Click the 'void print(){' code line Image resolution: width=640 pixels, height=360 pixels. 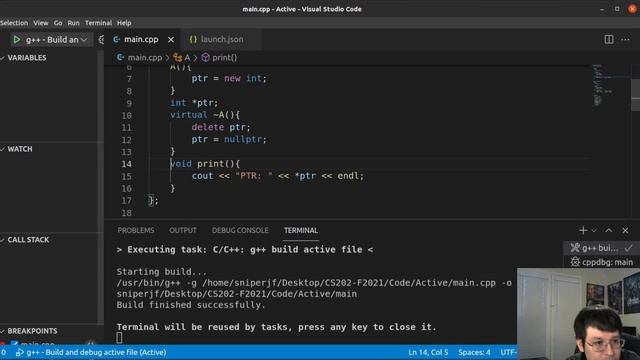pos(205,164)
